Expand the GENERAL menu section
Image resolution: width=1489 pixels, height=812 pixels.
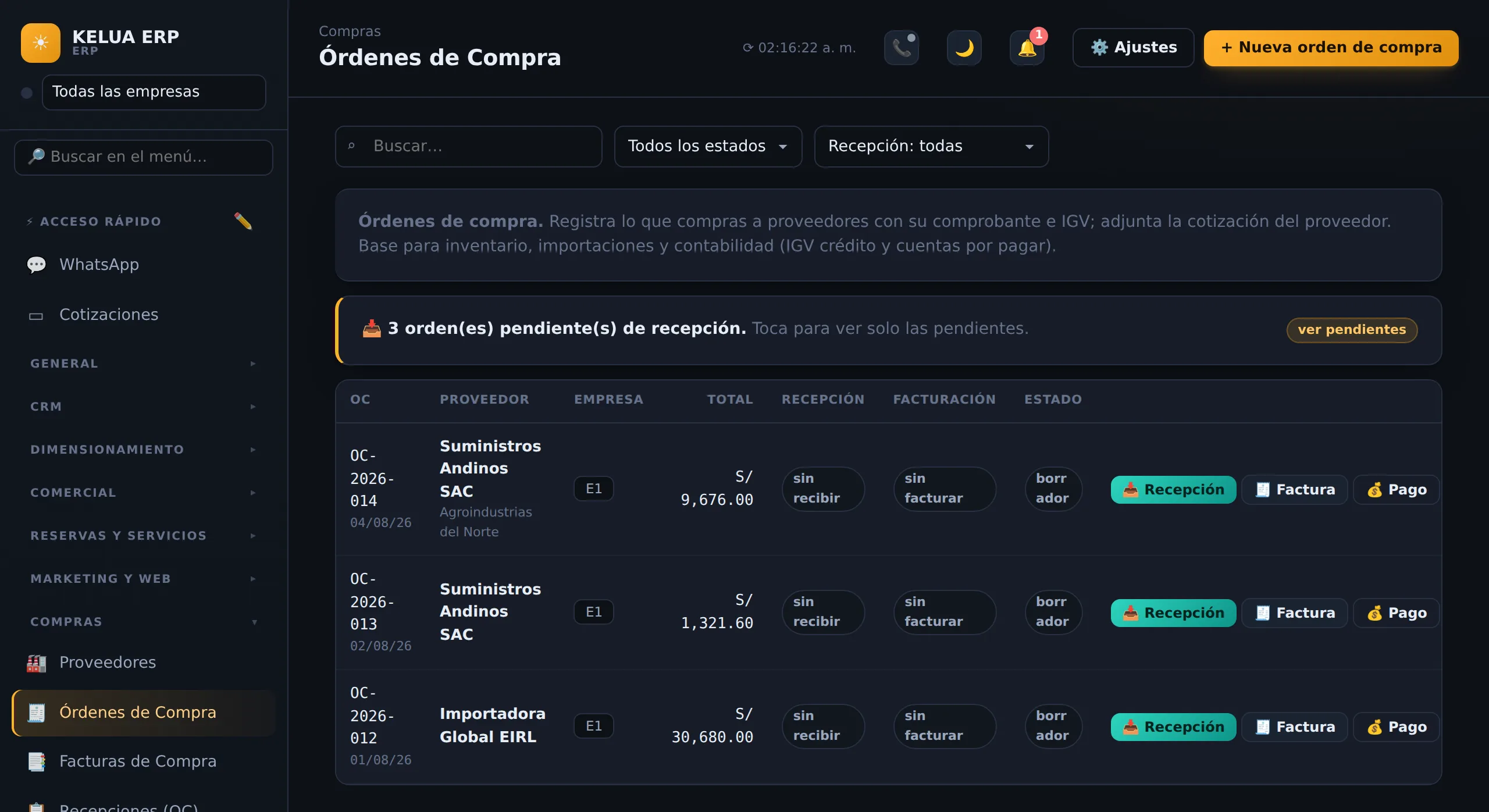[143, 364]
